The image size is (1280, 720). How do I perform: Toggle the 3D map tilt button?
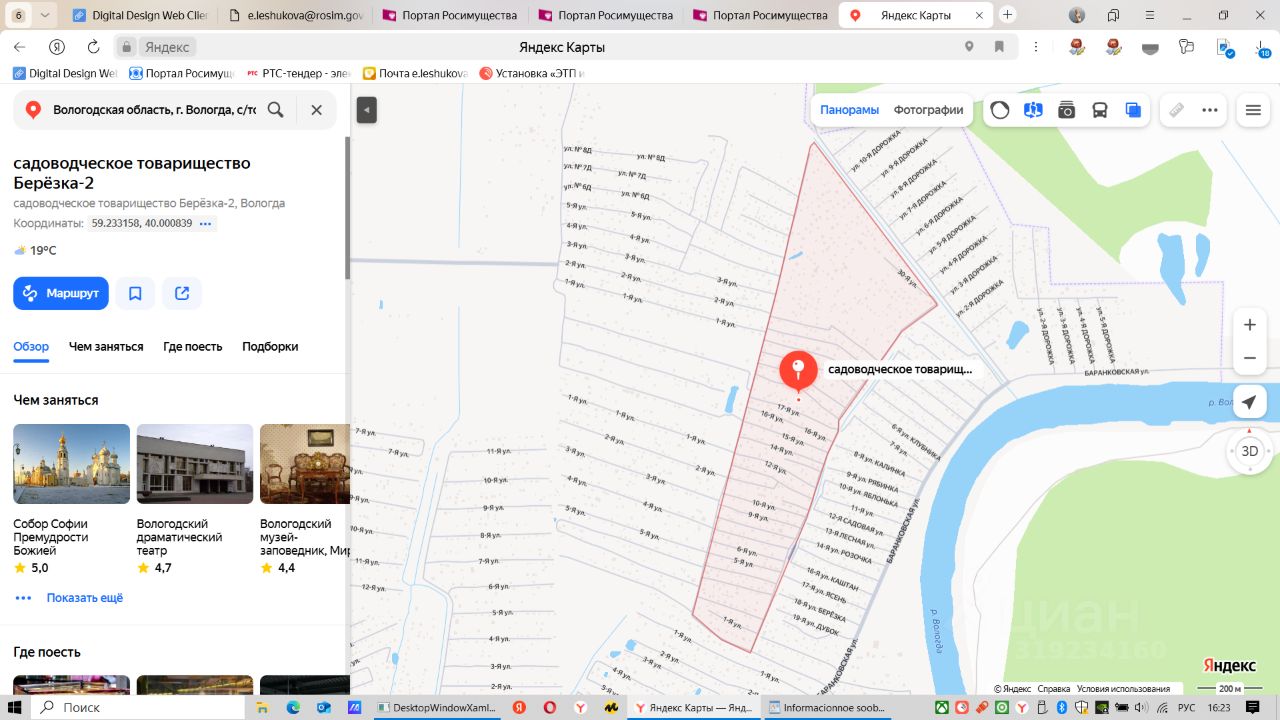1250,451
